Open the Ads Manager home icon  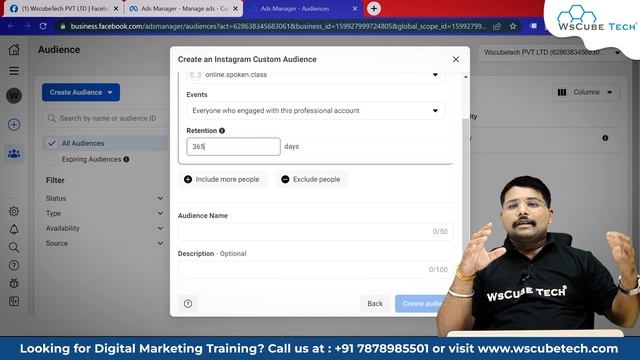[14, 49]
